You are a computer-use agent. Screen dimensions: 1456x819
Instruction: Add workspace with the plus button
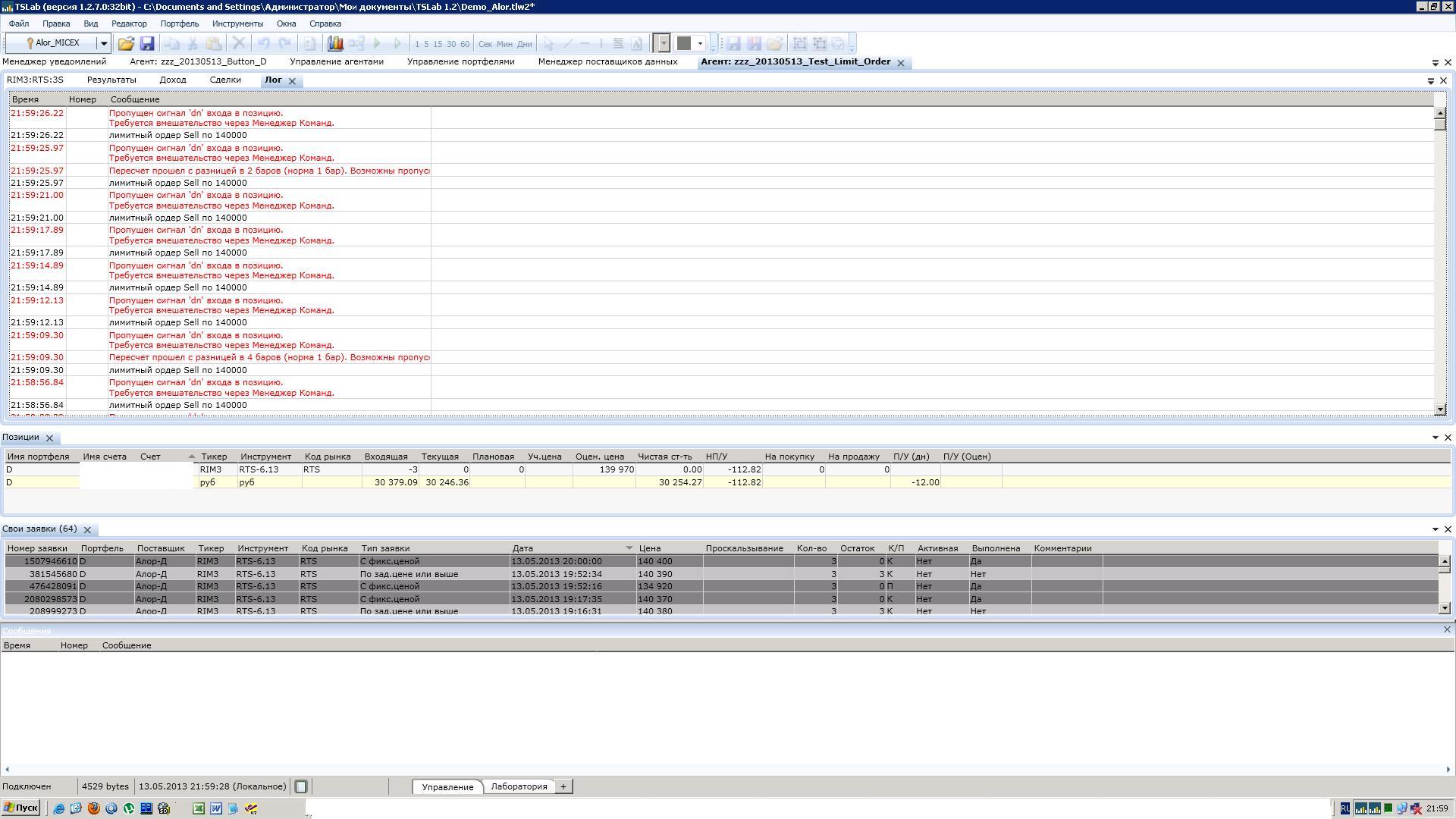pyautogui.click(x=563, y=786)
